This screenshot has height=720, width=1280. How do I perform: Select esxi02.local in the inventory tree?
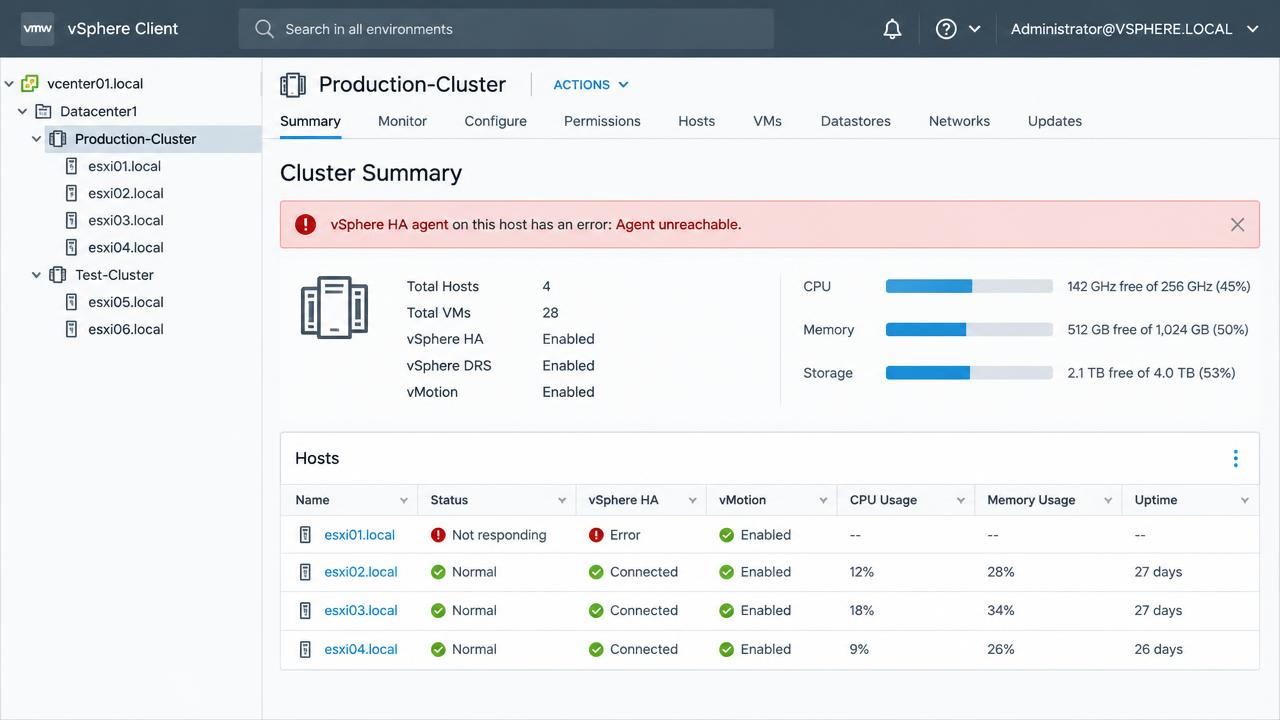pyautogui.click(x=125, y=193)
